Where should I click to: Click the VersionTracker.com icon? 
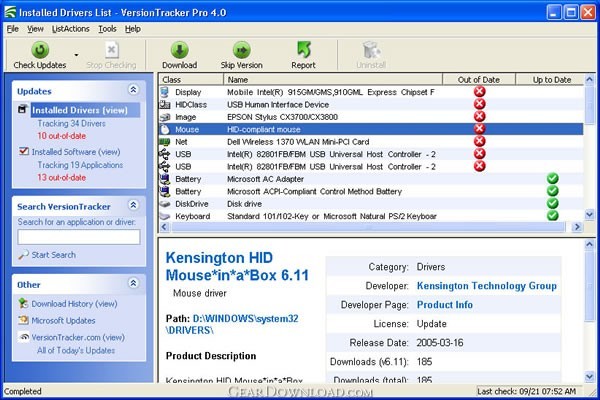coord(24,336)
